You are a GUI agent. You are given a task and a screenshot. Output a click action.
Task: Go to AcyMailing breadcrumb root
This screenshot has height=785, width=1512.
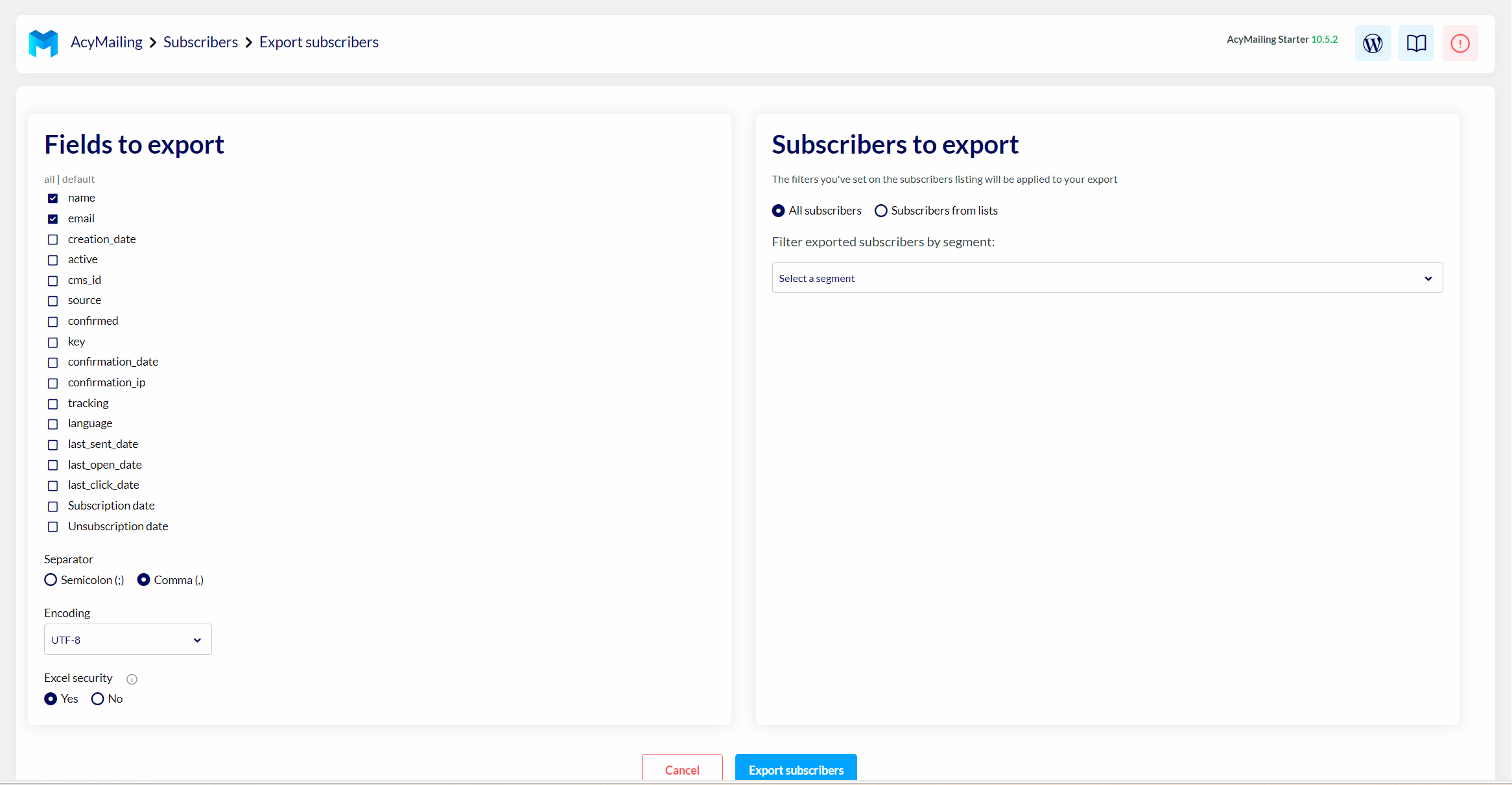click(x=106, y=42)
